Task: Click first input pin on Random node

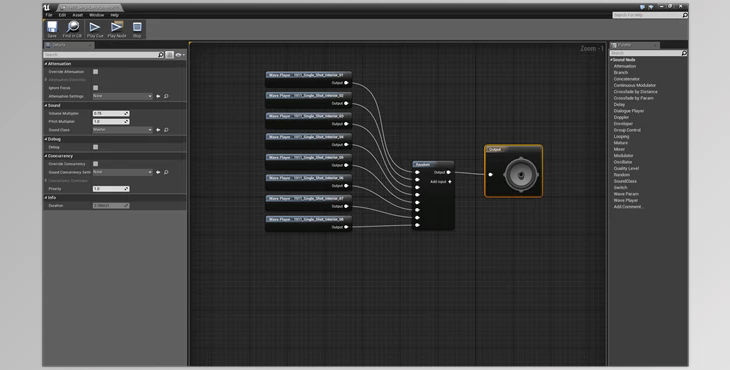Action: click(417, 173)
